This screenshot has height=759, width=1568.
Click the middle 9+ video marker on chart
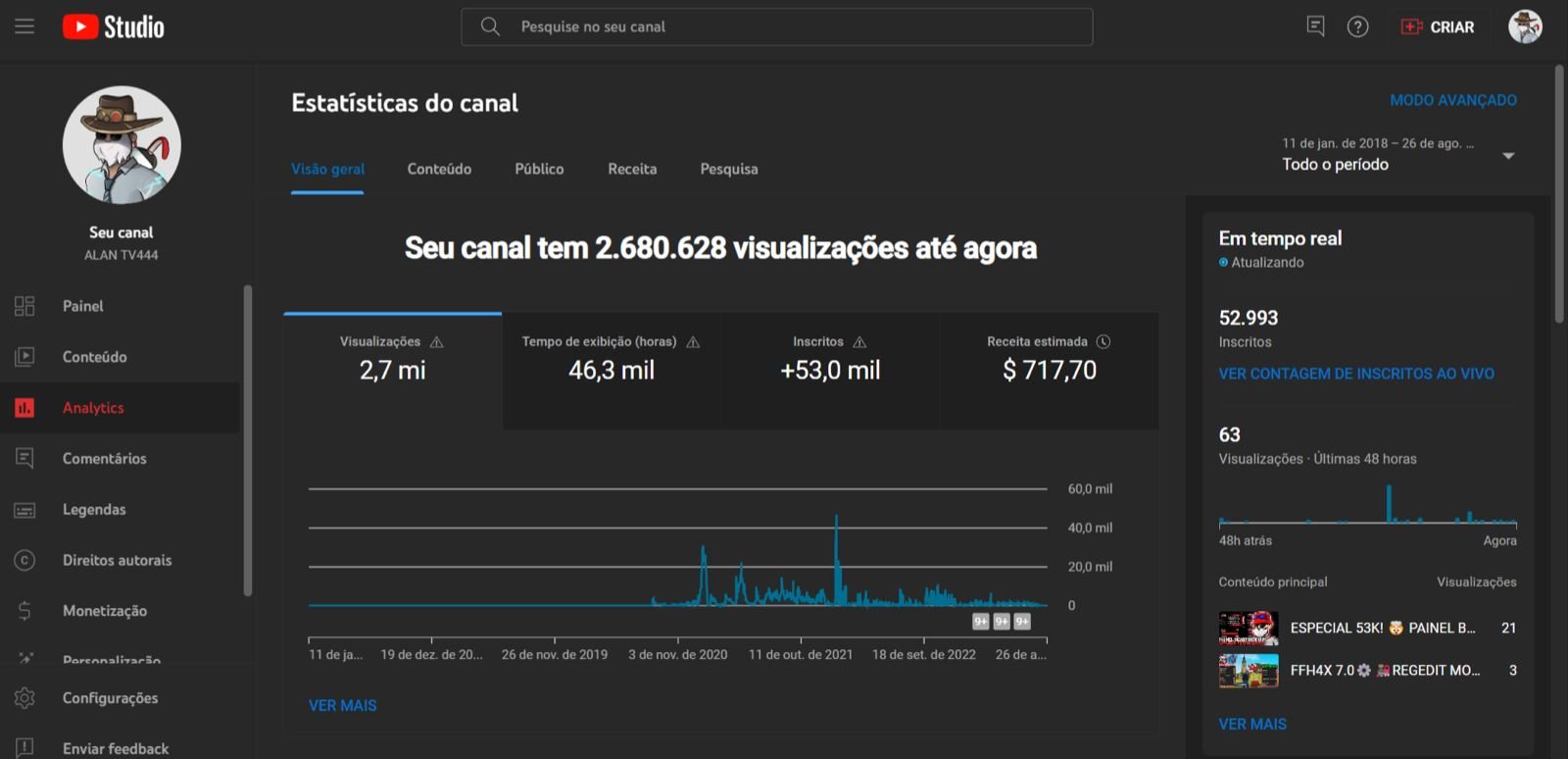1002,621
